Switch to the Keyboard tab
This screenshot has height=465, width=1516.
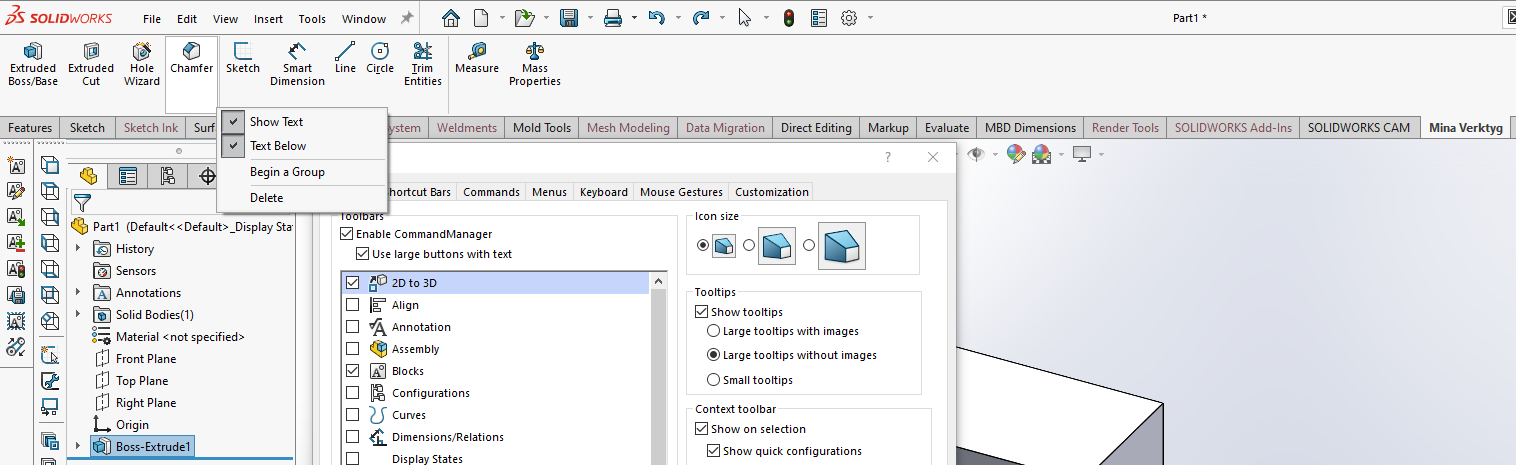(604, 192)
